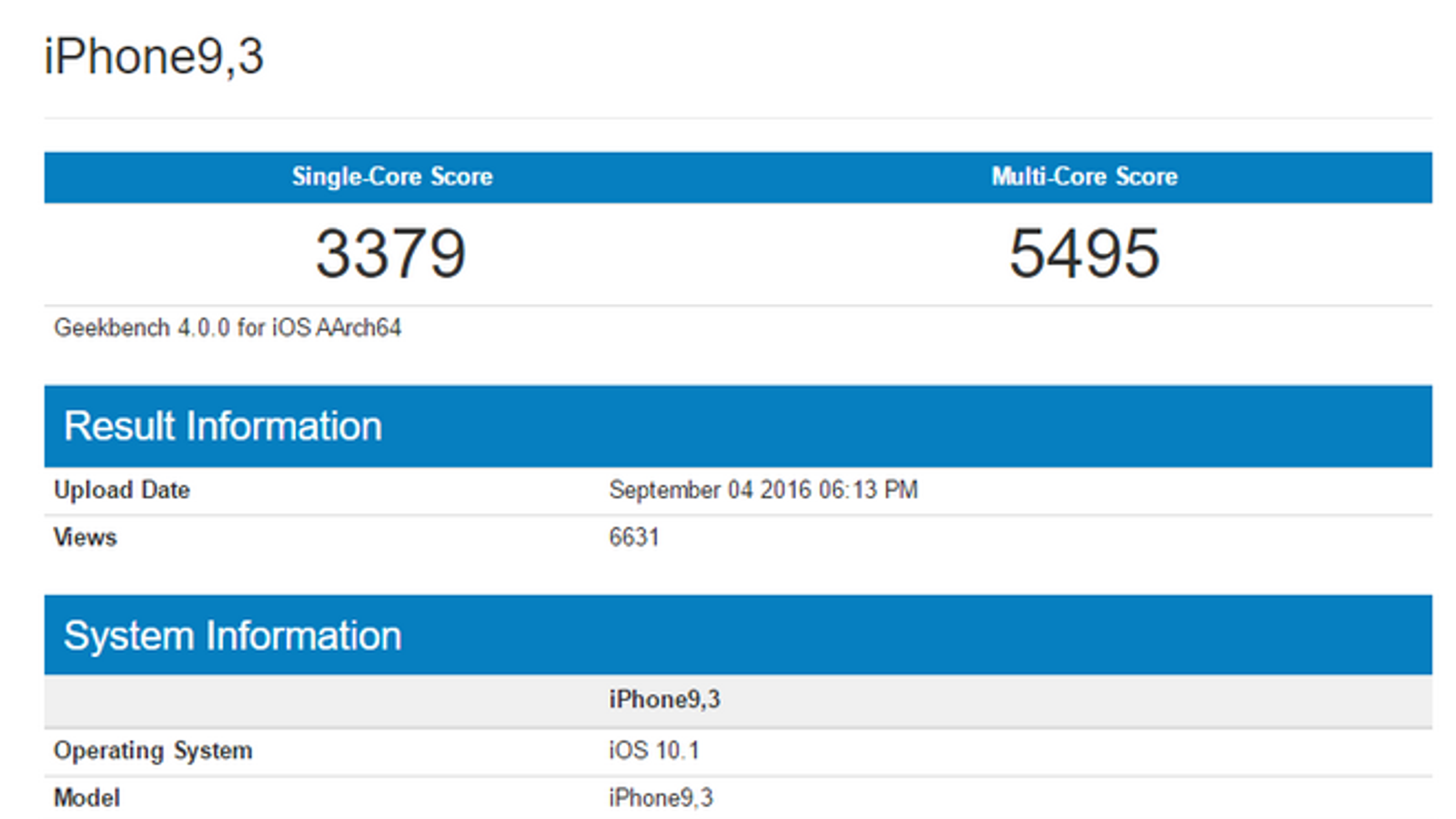1456x819 pixels.
Task: Click the Operating System row label
Action: pyautogui.click(x=153, y=751)
